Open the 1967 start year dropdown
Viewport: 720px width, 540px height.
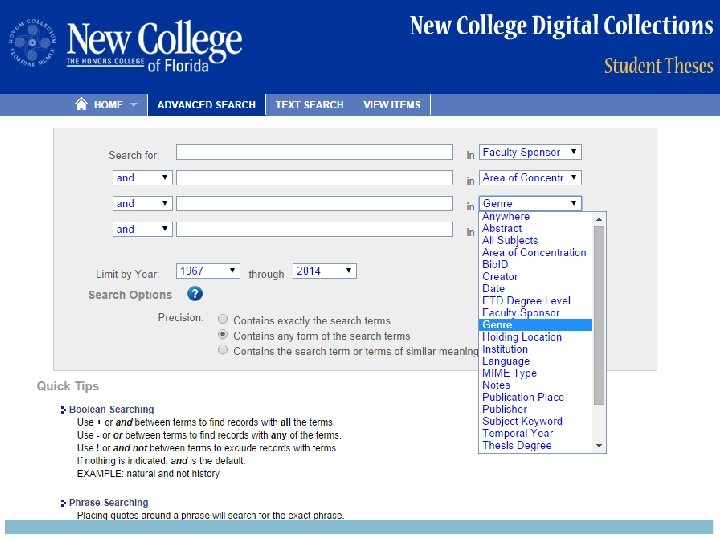pyautogui.click(x=208, y=271)
